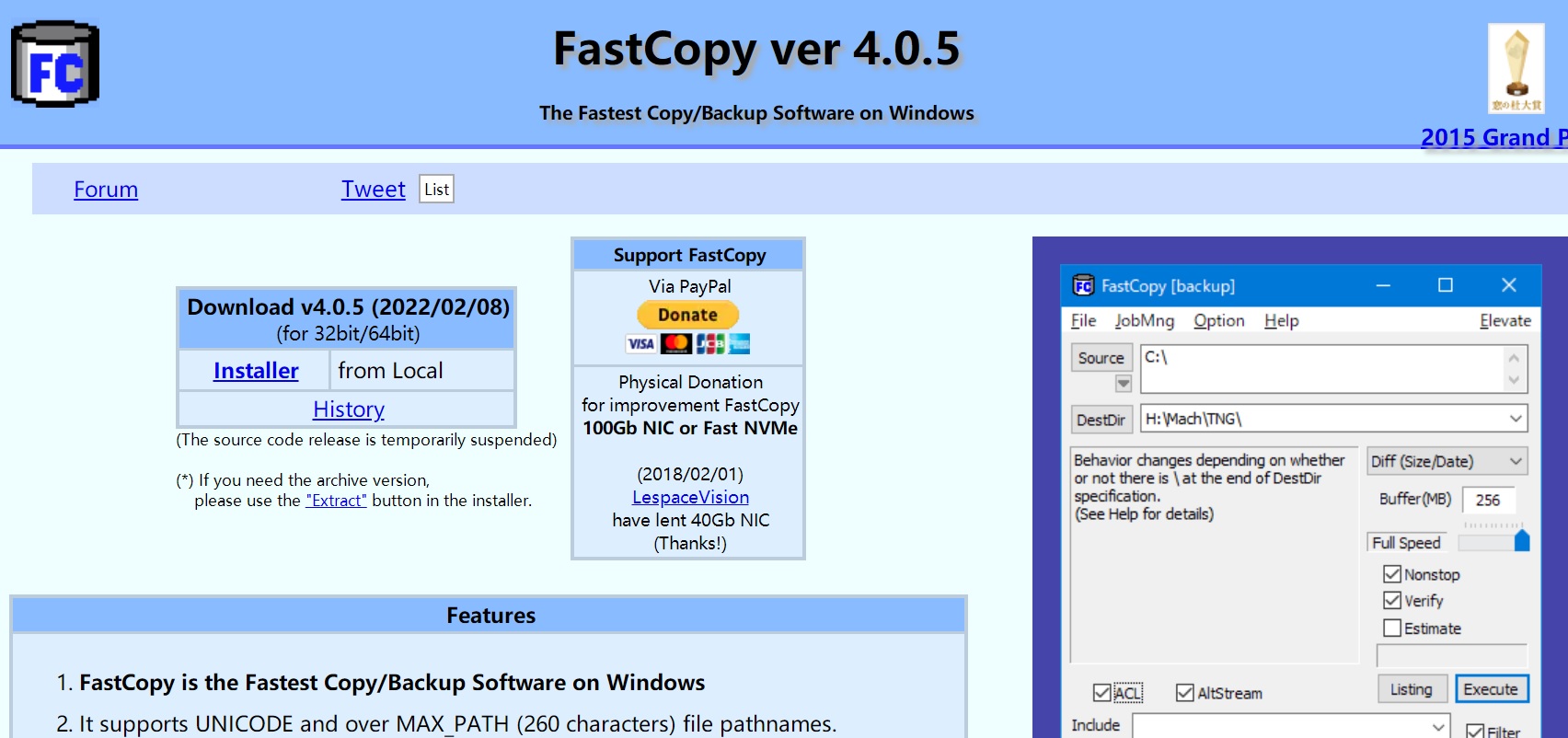Open the JobMng menu

point(1144,320)
